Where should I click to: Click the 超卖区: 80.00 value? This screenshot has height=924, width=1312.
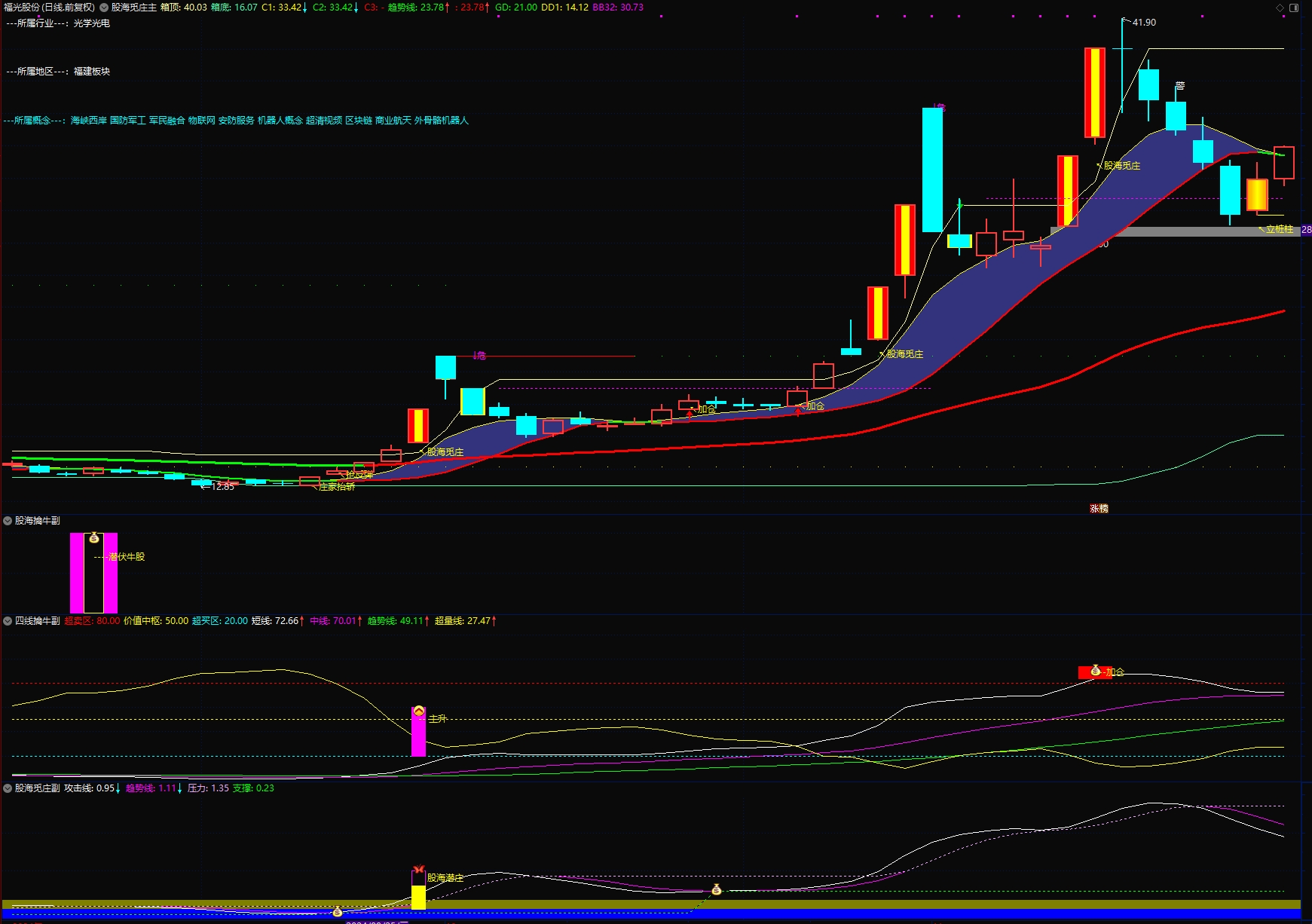click(92, 621)
